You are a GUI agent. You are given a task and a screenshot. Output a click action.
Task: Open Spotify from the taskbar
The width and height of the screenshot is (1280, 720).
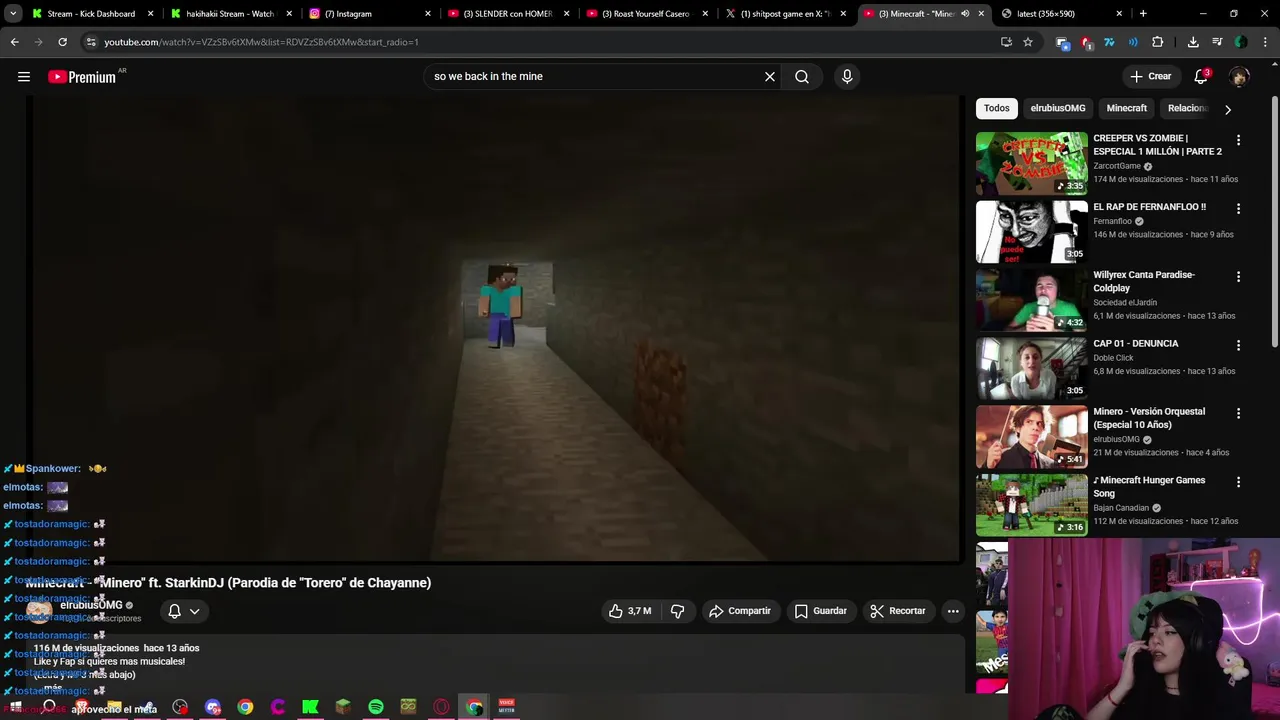(376, 707)
